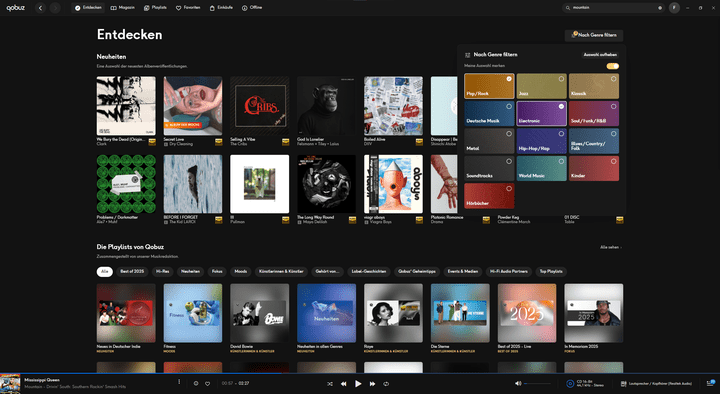Open the 'Best of 2025 - Live' playlist thumbnail
Image resolution: width=720 pixels, height=394 pixels.
click(527, 313)
